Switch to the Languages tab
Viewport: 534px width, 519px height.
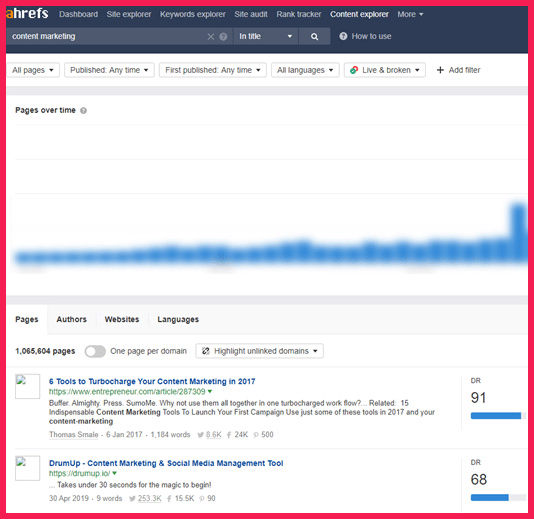tap(178, 319)
